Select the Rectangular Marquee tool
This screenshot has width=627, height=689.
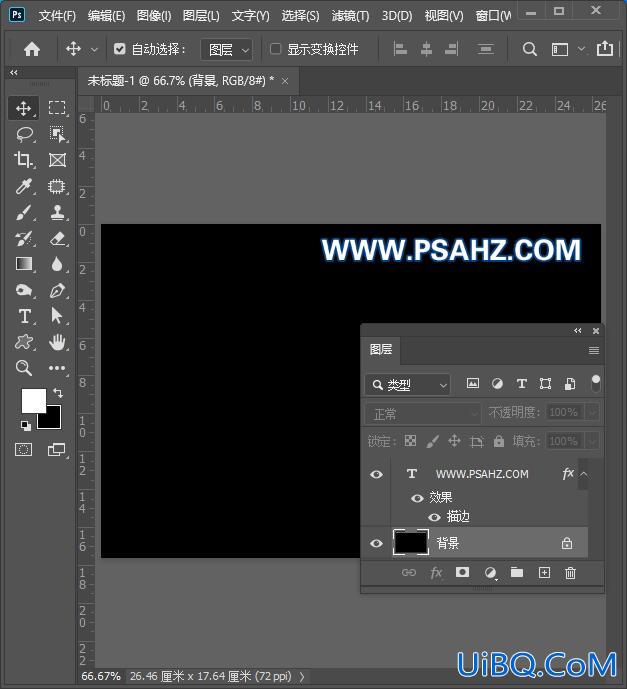click(57, 108)
